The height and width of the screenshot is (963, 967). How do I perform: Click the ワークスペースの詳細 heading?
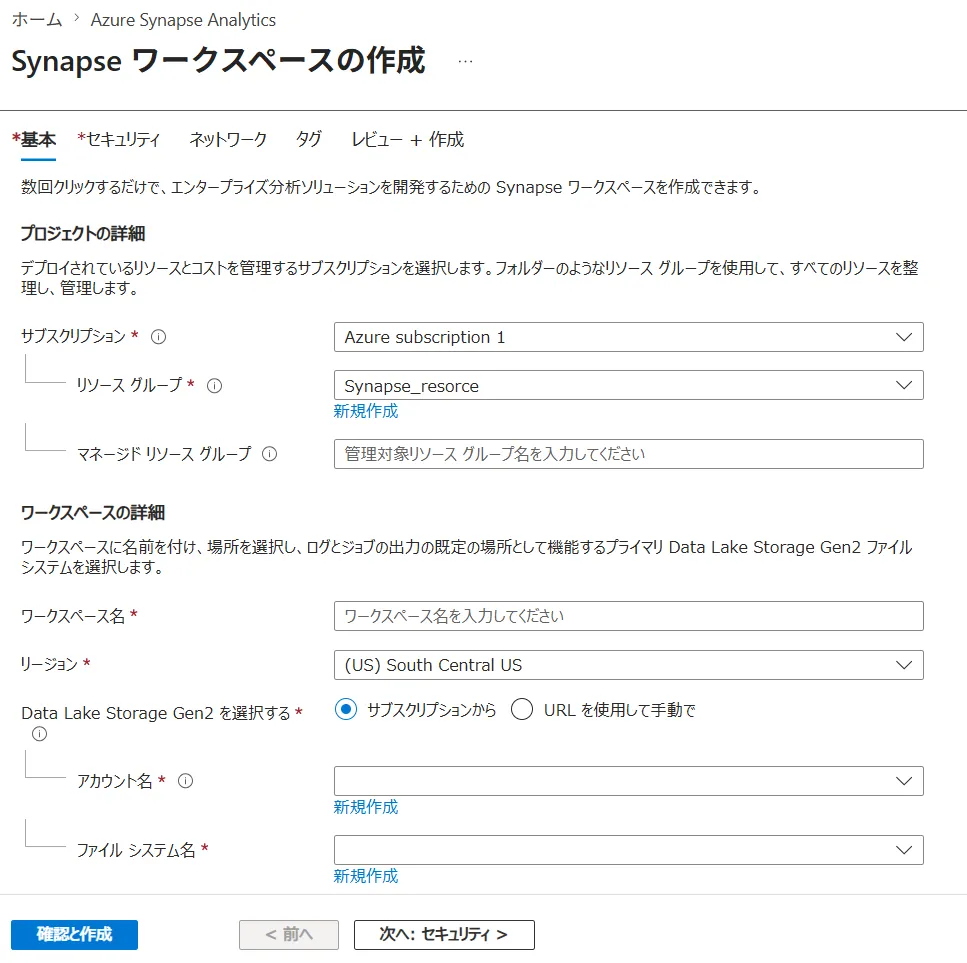[x=93, y=512]
